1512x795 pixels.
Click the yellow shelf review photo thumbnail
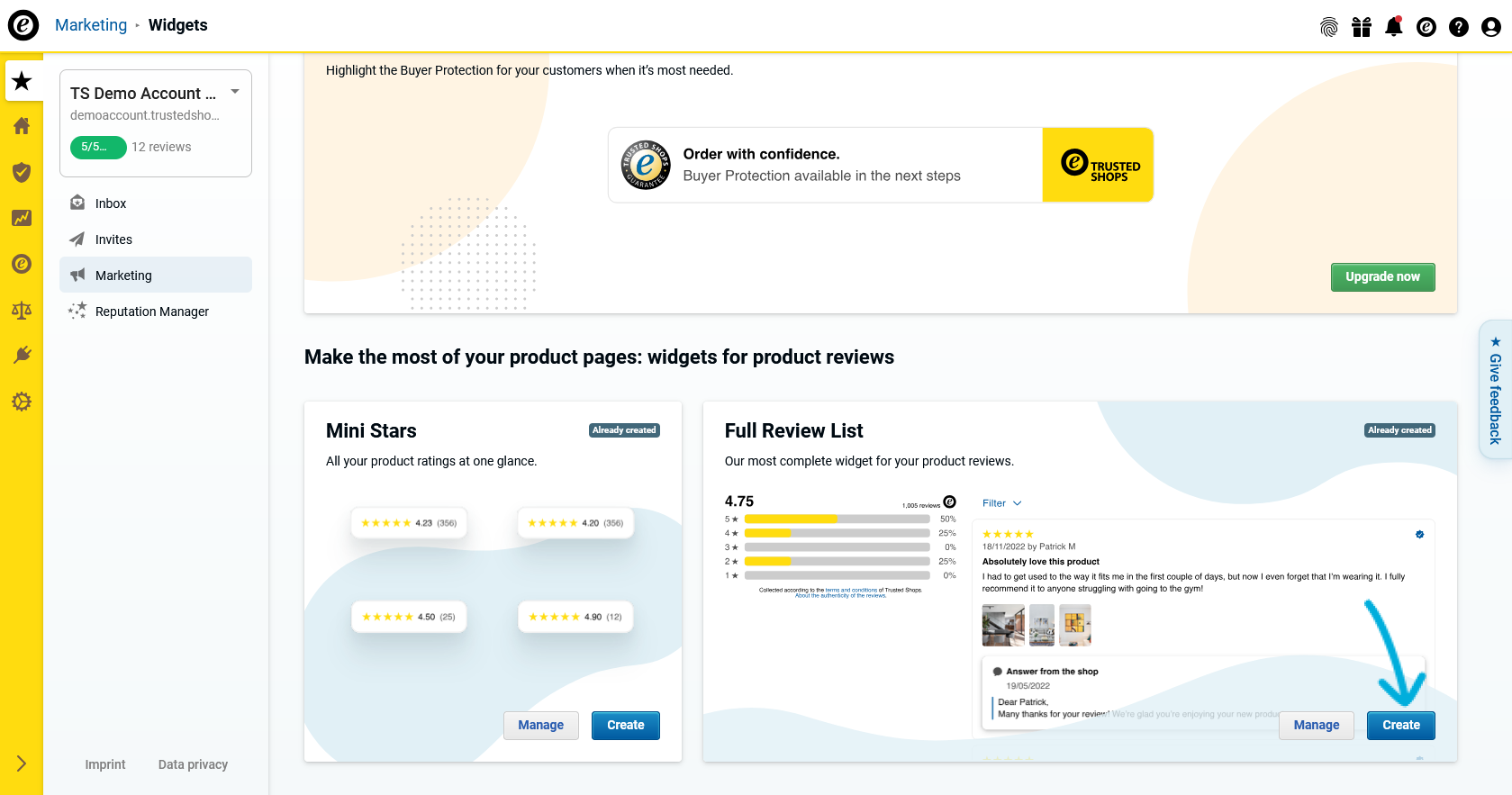[1074, 625]
